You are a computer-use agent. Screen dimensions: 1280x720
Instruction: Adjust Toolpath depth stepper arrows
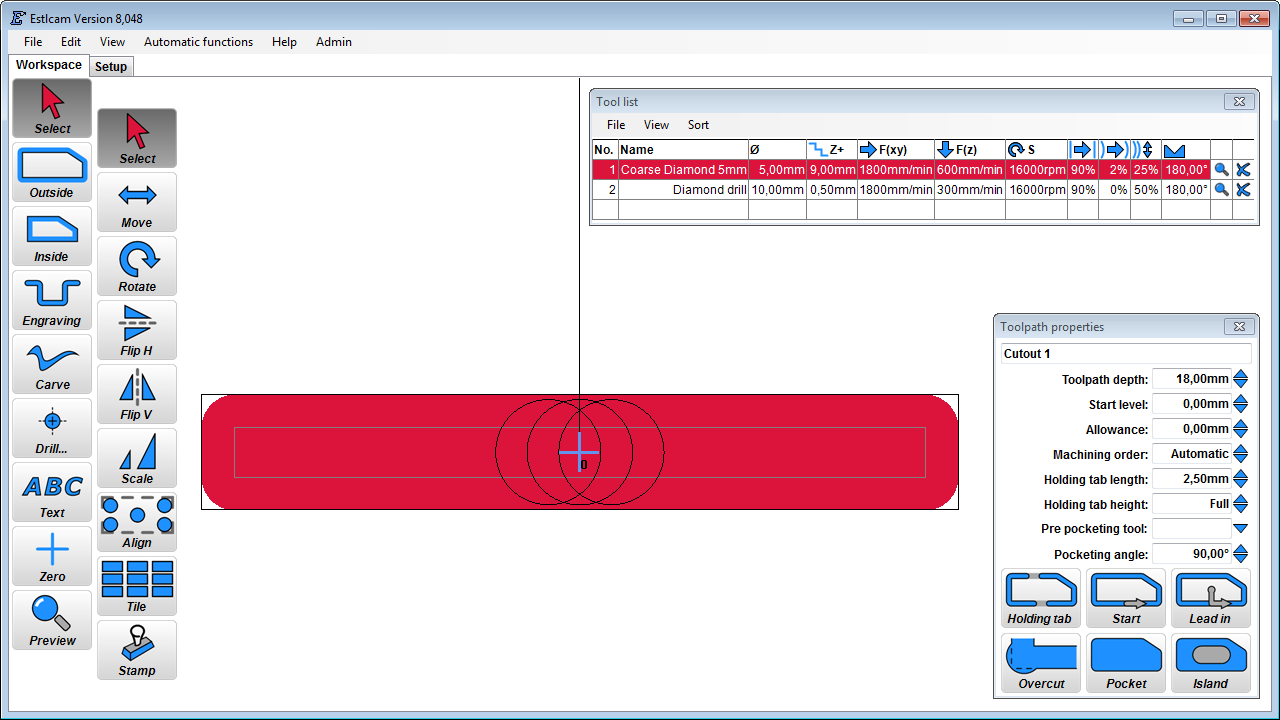pos(1241,379)
